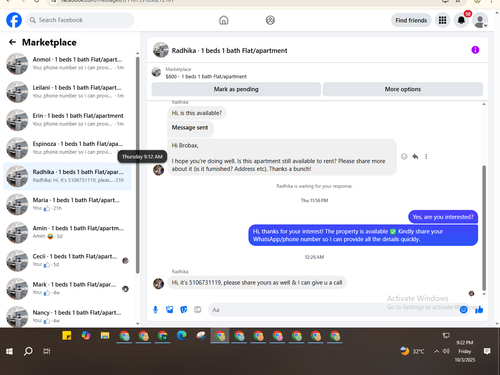The height and width of the screenshot is (375, 500).
Task: Open the $800 Marketplace listing link
Action: pyautogui.click(x=206, y=76)
